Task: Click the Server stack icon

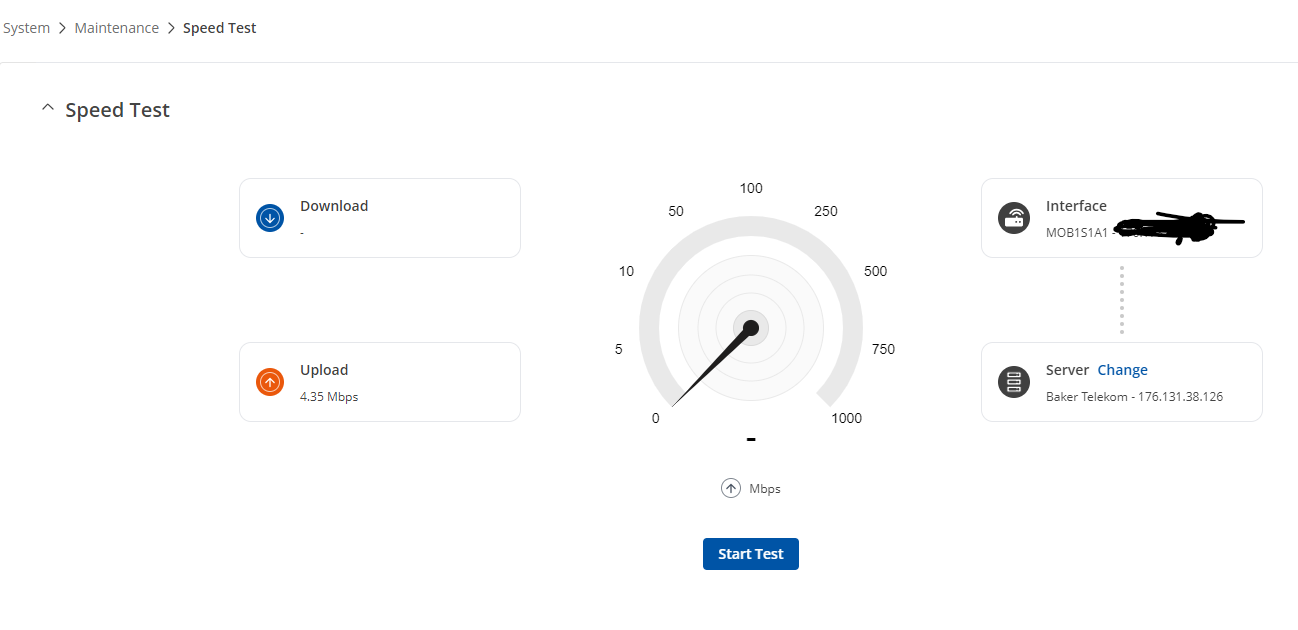Action: point(1014,382)
